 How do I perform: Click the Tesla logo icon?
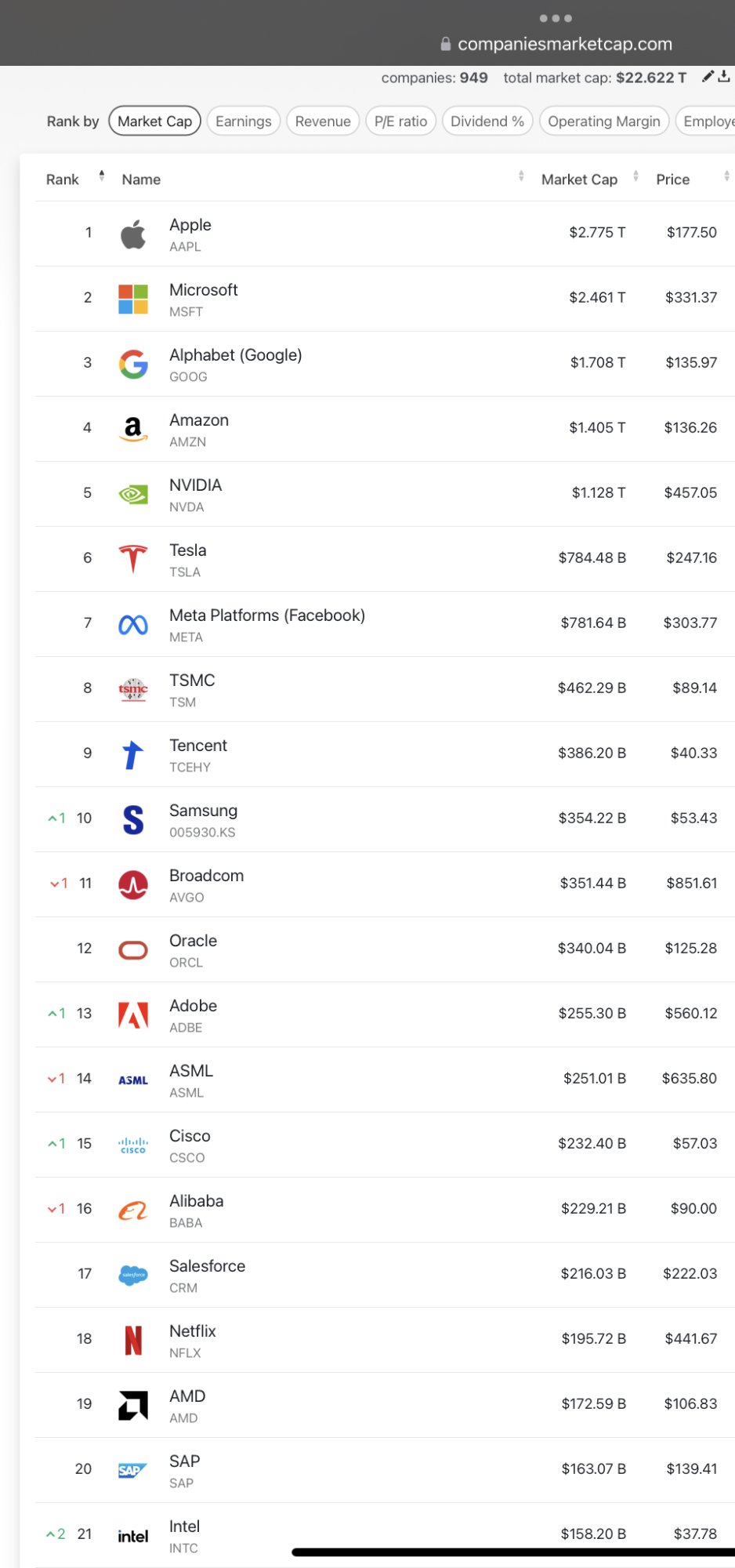(x=133, y=559)
